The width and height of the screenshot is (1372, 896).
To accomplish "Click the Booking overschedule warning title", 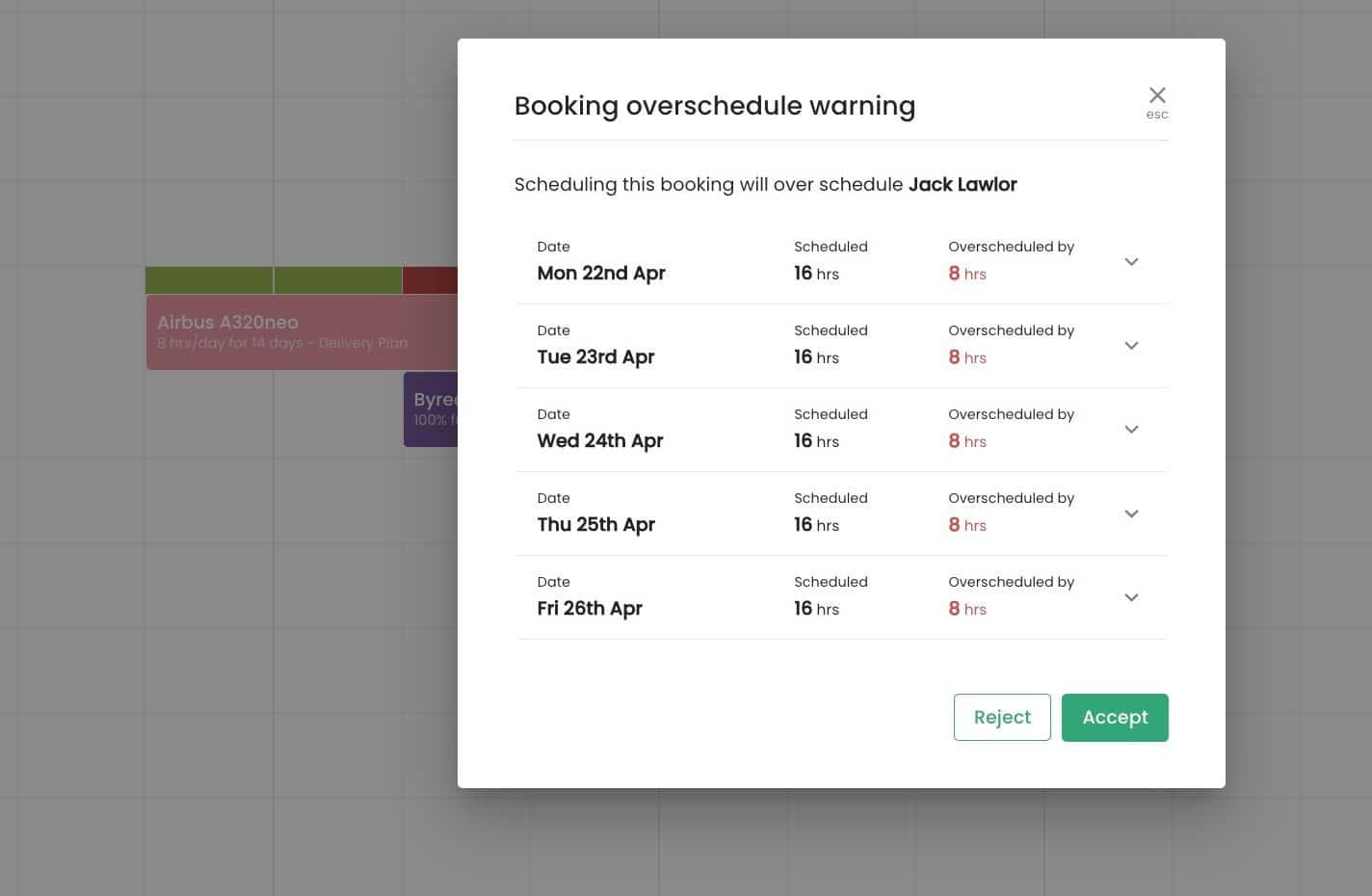I will [715, 106].
